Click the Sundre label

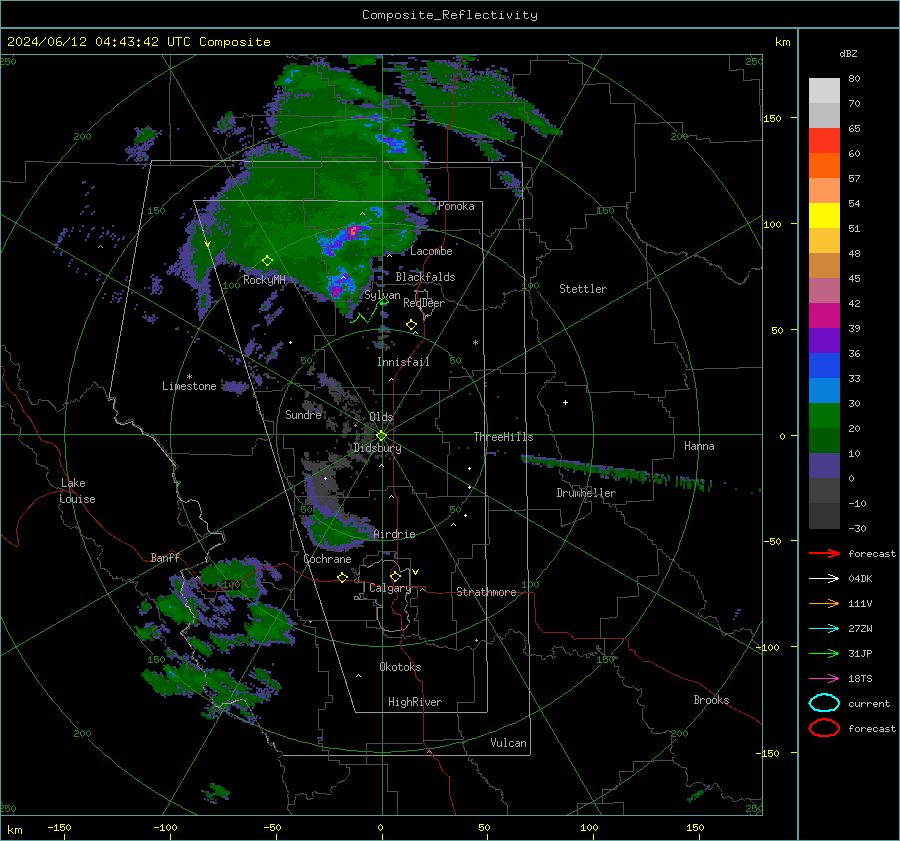coord(303,415)
